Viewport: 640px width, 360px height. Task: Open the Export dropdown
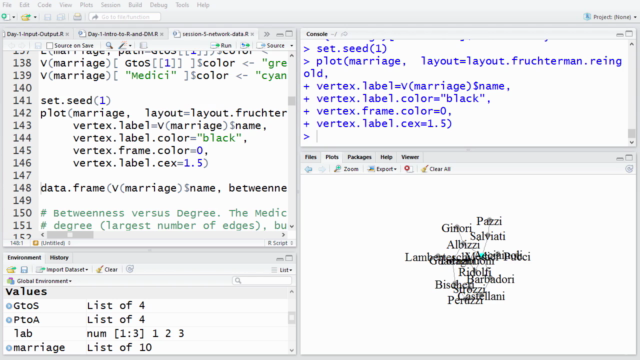pos(382,169)
